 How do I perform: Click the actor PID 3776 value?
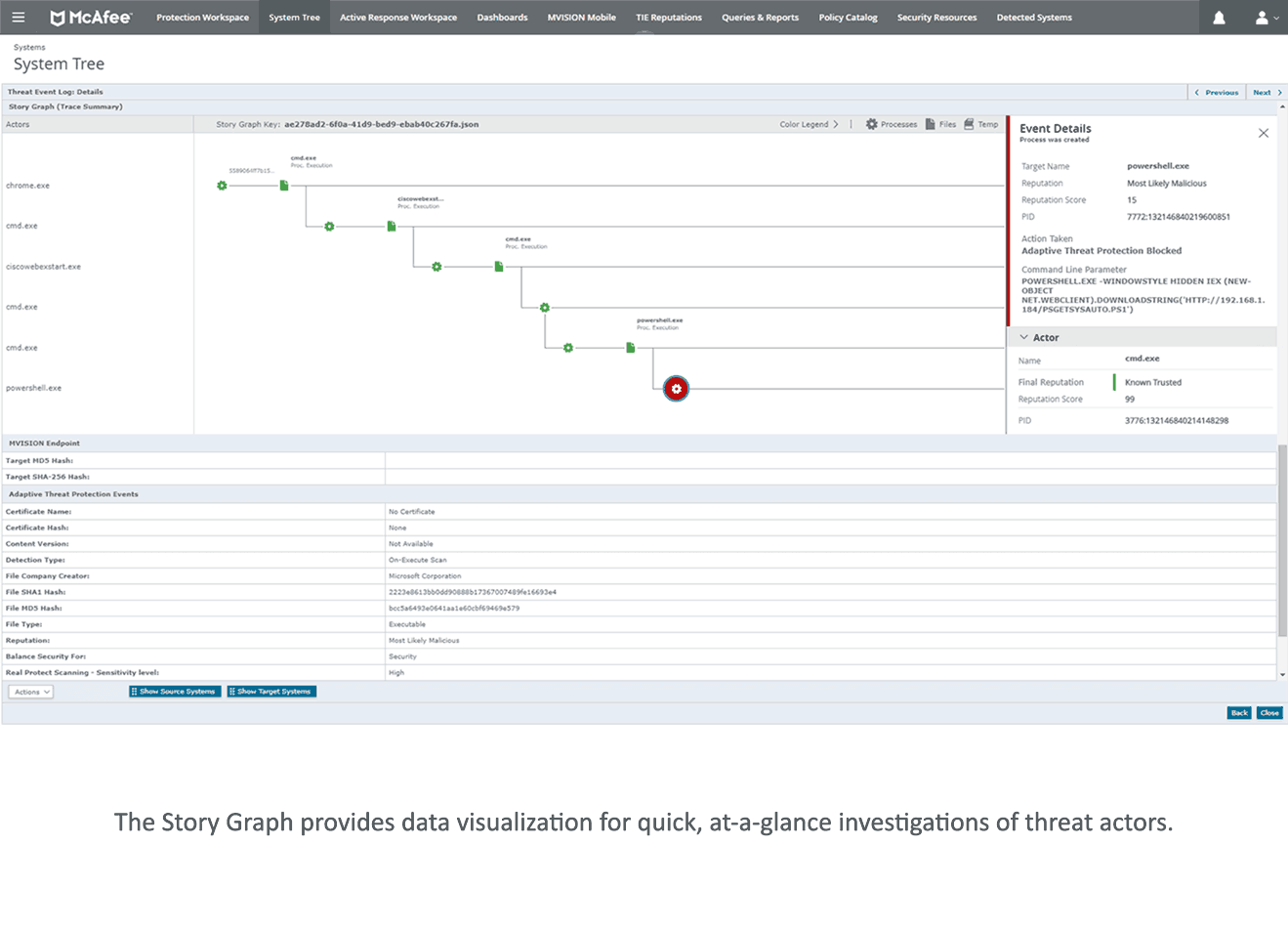pos(1177,420)
